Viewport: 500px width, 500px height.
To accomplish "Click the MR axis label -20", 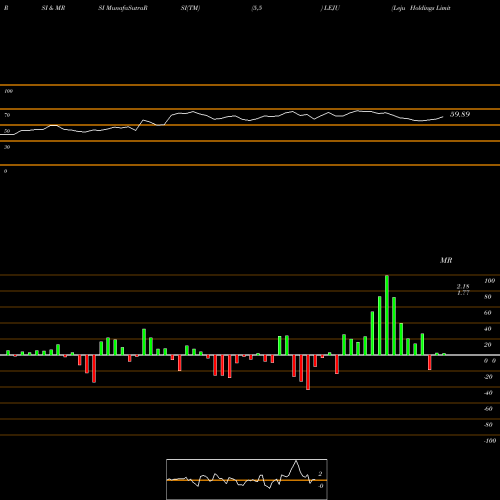I will click(488, 377).
